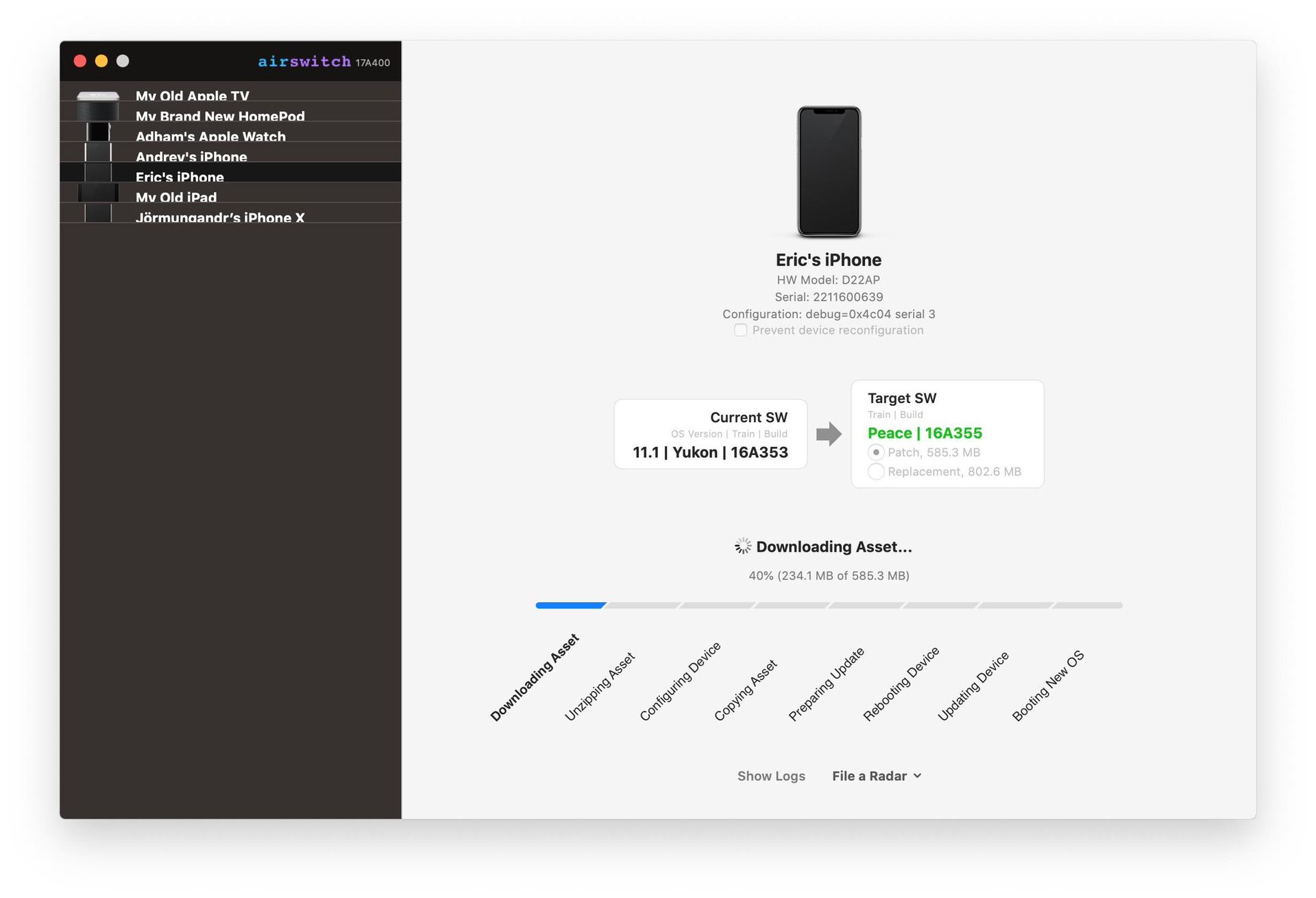1316x898 pixels.
Task: Click the gray arrow between SW boxes
Action: (829, 434)
